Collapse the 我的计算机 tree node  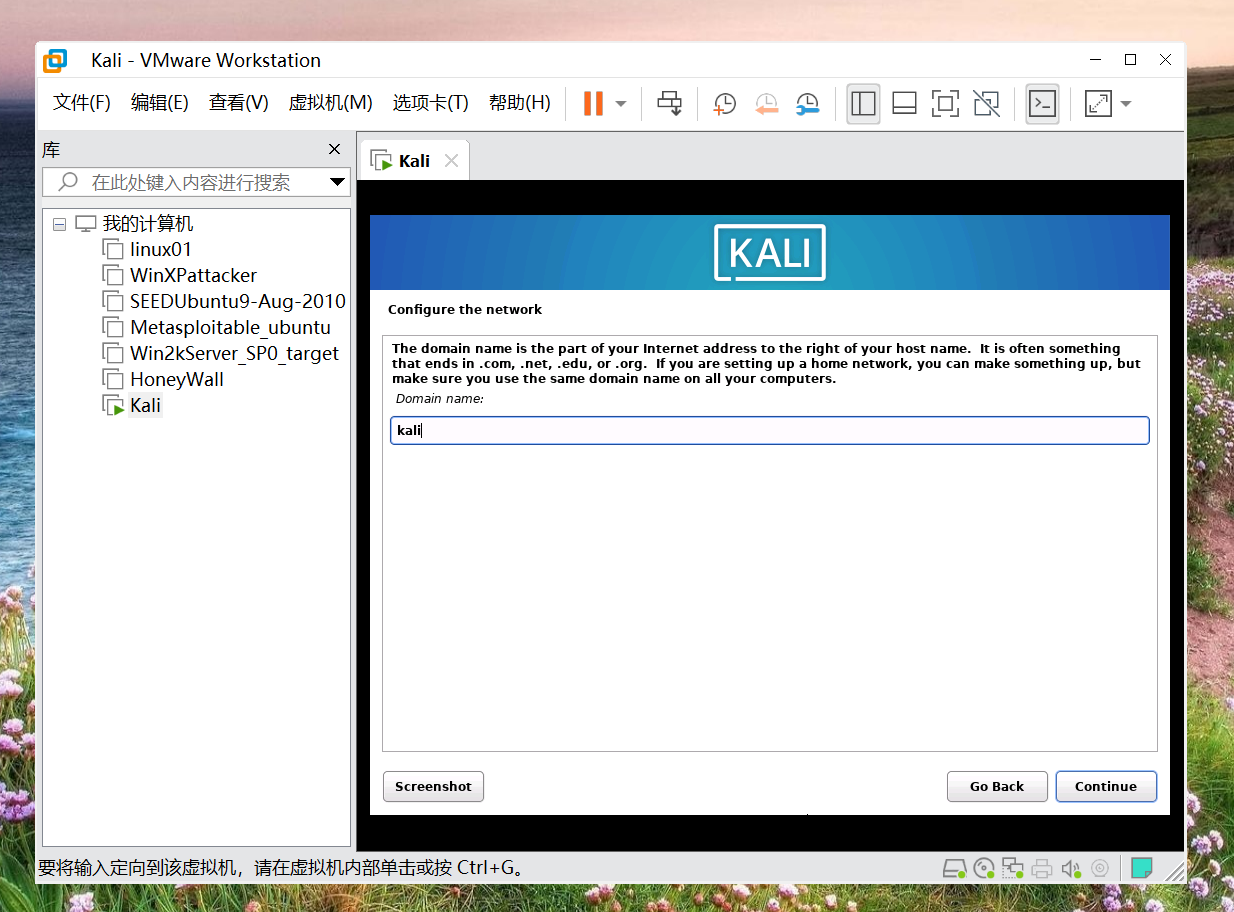[59, 224]
